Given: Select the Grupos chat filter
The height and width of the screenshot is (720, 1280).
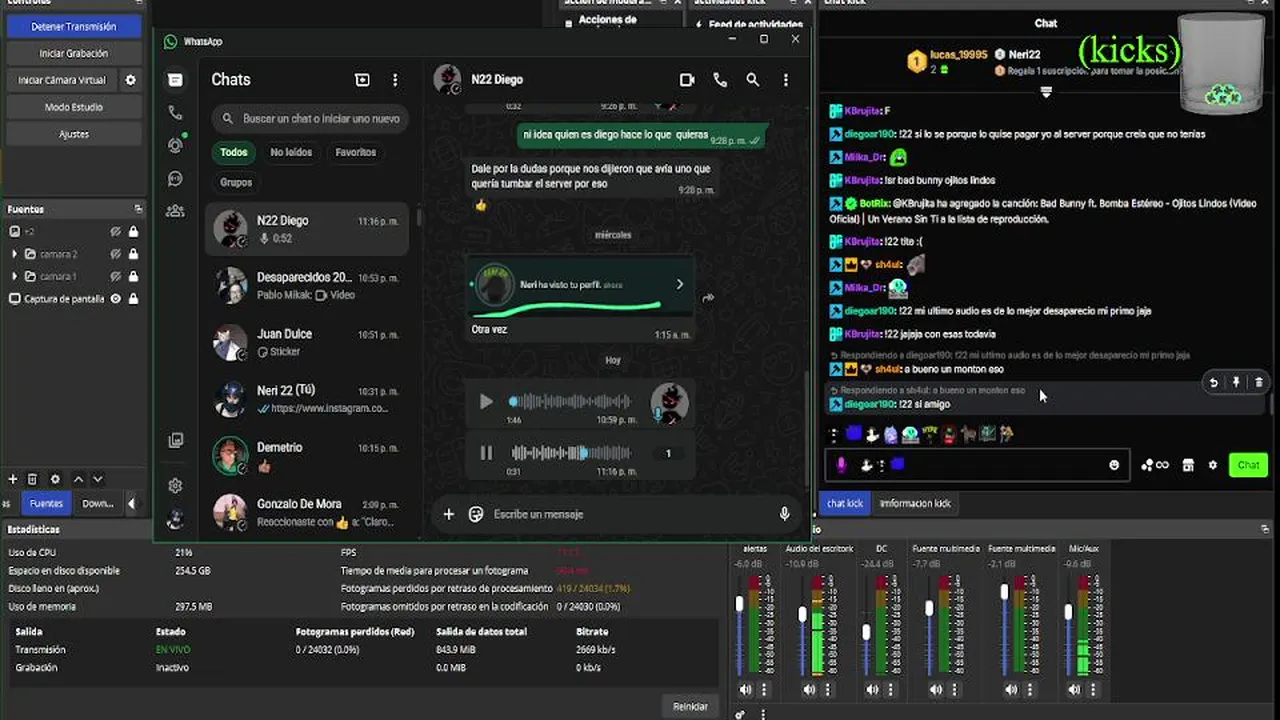Looking at the screenshot, I should coord(236,182).
